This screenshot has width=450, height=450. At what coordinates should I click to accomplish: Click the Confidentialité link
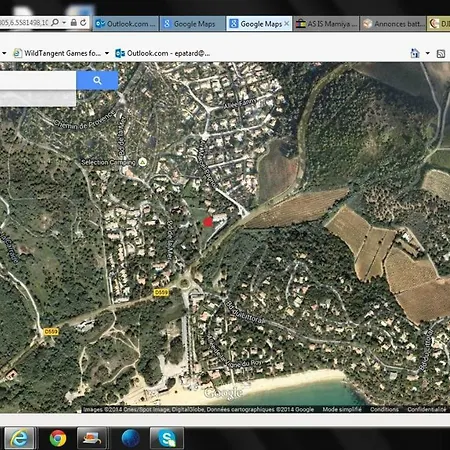point(426,409)
